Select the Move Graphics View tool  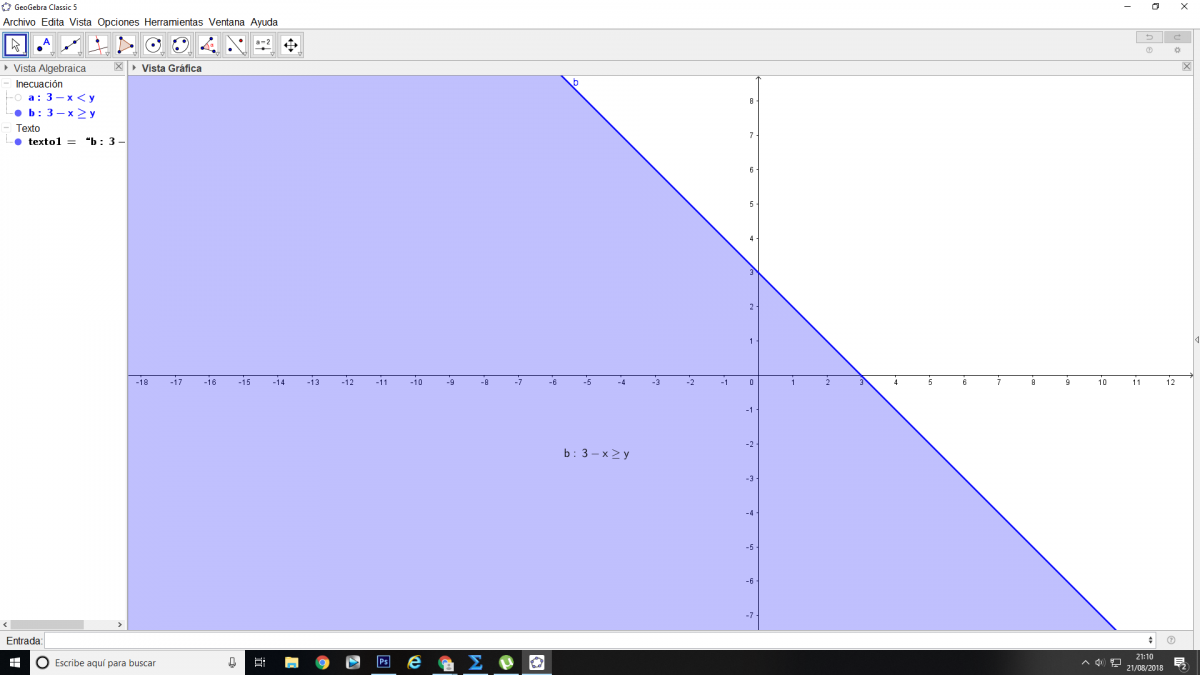point(290,45)
